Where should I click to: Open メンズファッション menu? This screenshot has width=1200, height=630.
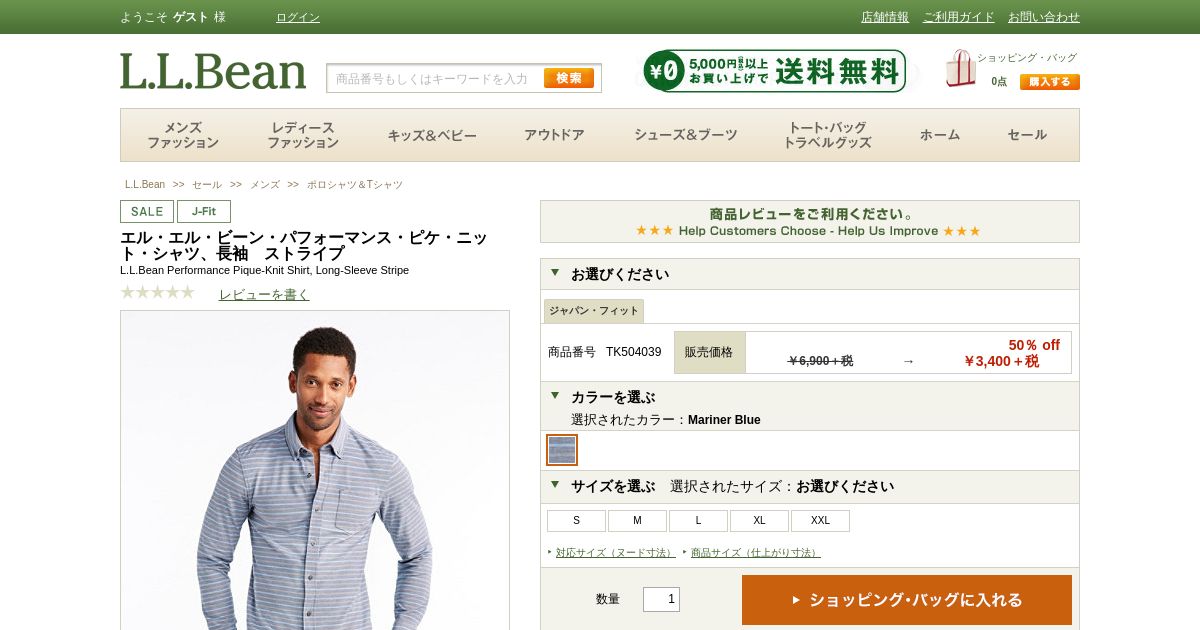[x=183, y=135]
